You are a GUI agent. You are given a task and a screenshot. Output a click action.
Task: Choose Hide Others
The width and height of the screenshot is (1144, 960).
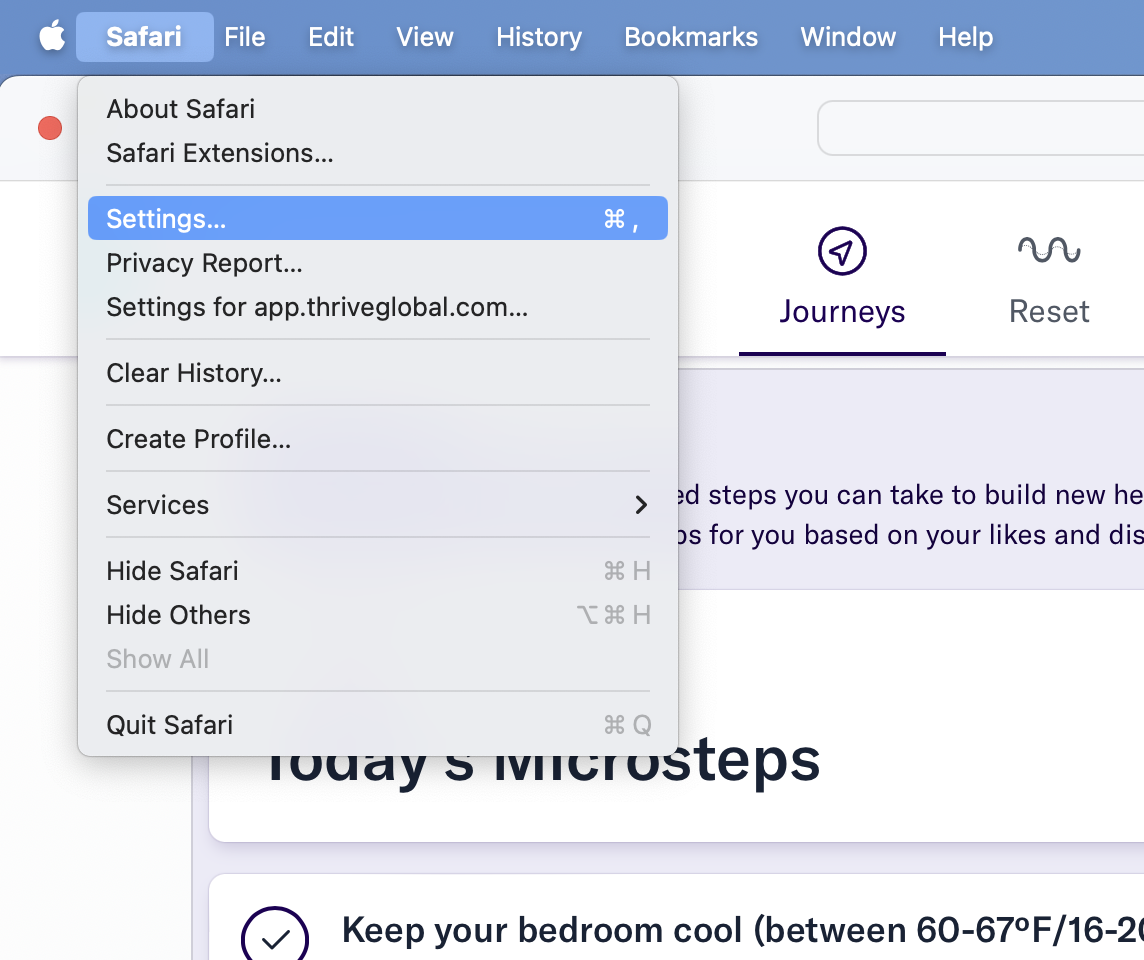(378, 615)
